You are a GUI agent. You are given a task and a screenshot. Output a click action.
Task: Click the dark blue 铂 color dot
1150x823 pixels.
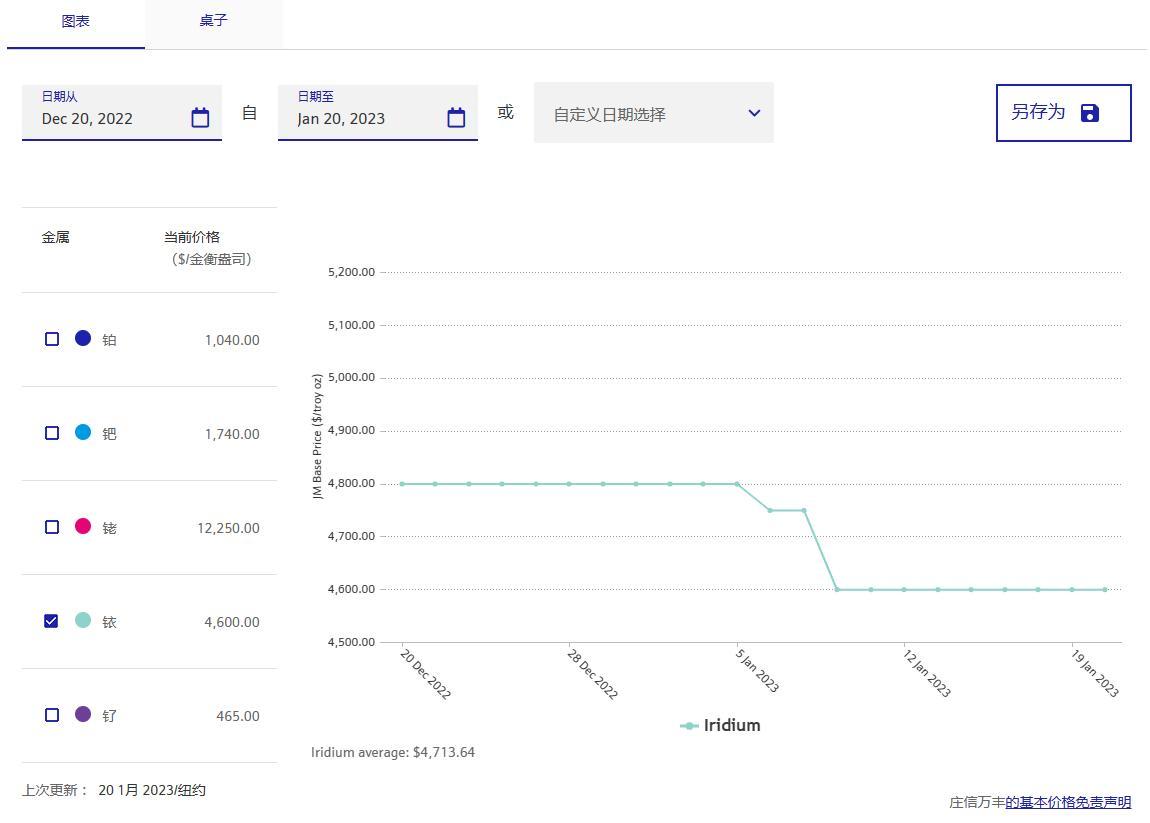[x=83, y=338]
